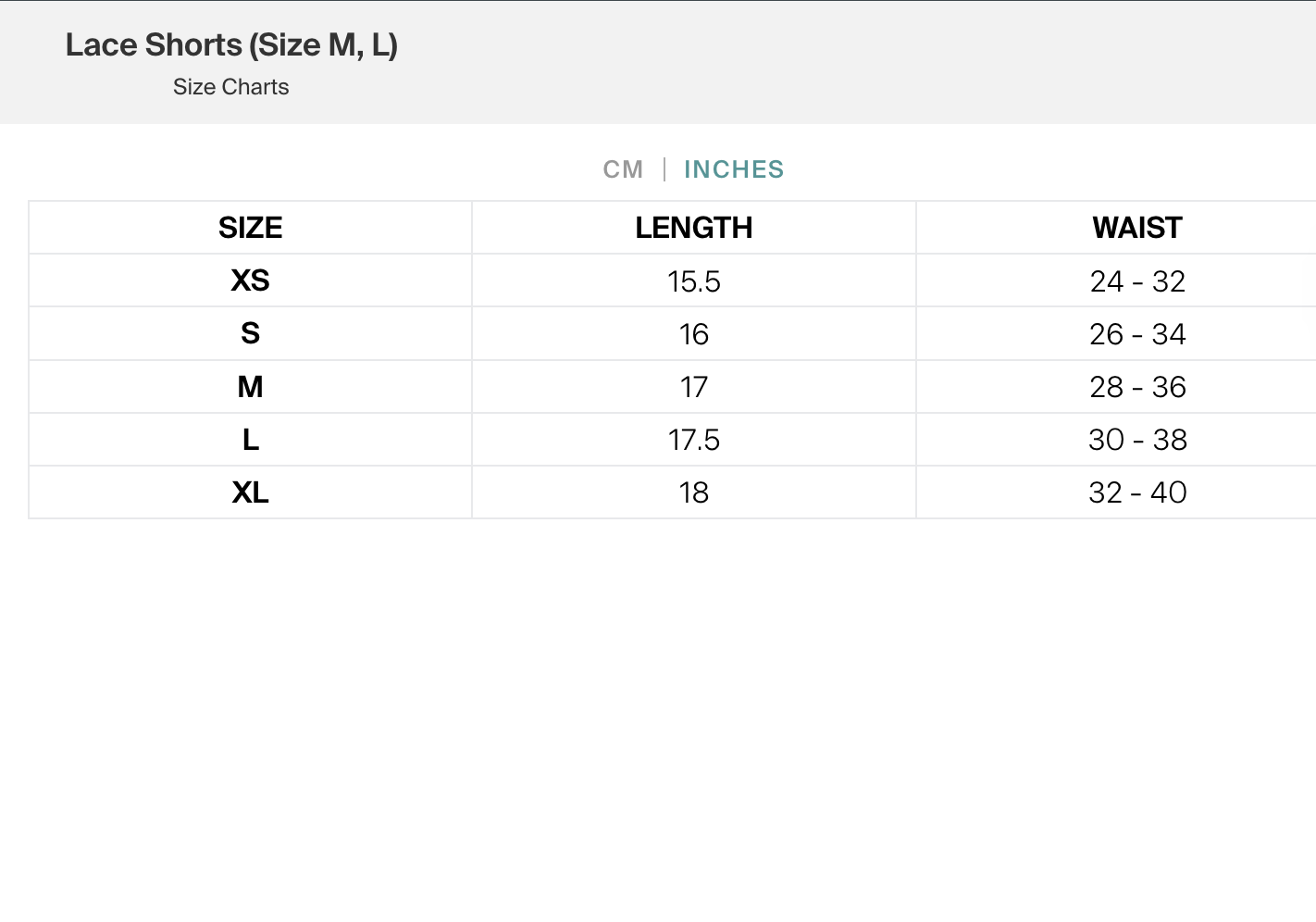Screen dimensions: 1316x922
Task: Select the M size row label
Action: pyautogui.click(x=251, y=386)
